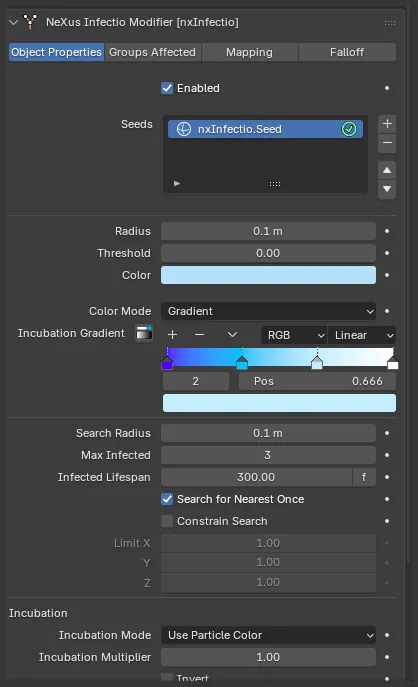Screen dimensions: 418x687
Task: Open the Falloff tab
Action: [347, 52]
